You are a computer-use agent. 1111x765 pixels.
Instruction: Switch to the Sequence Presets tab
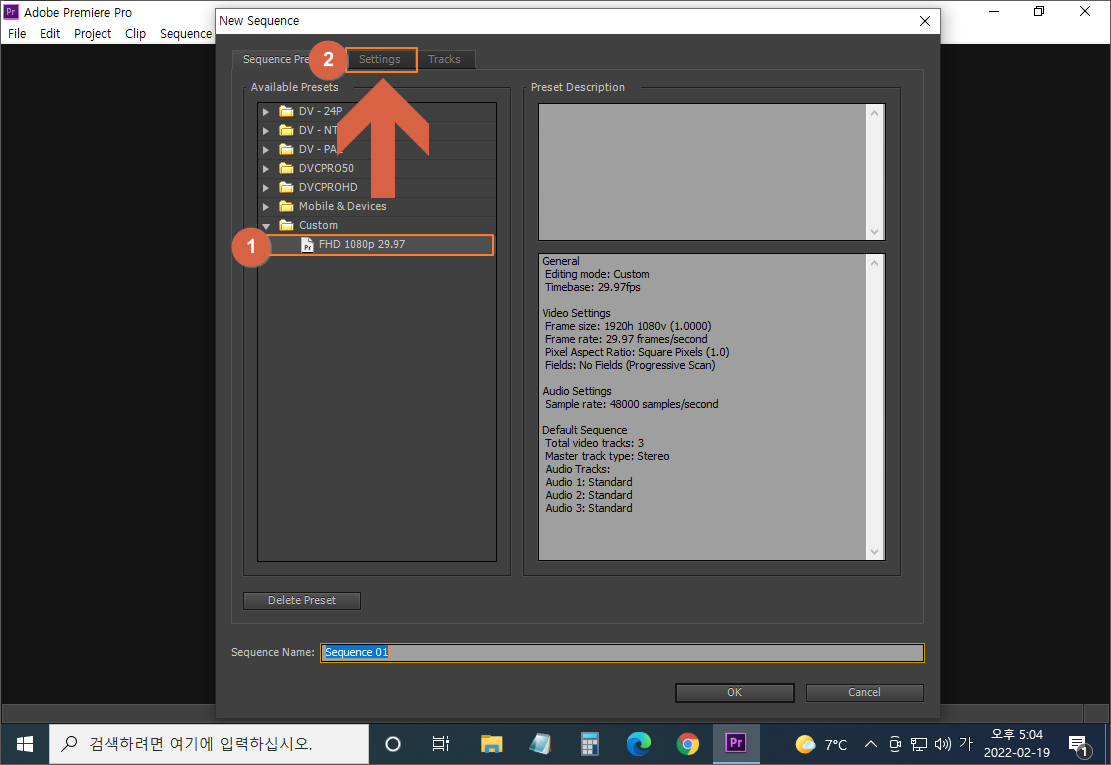[x=276, y=60]
